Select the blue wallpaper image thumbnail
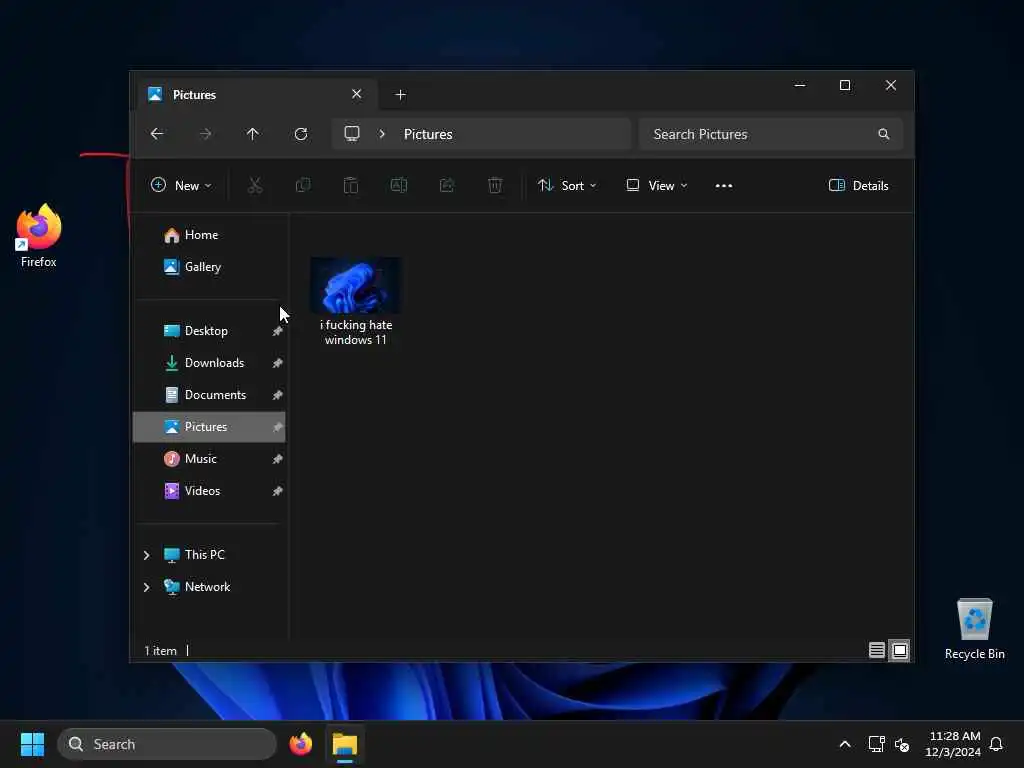This screenshot has width=1024, height=768. point(356,285)
